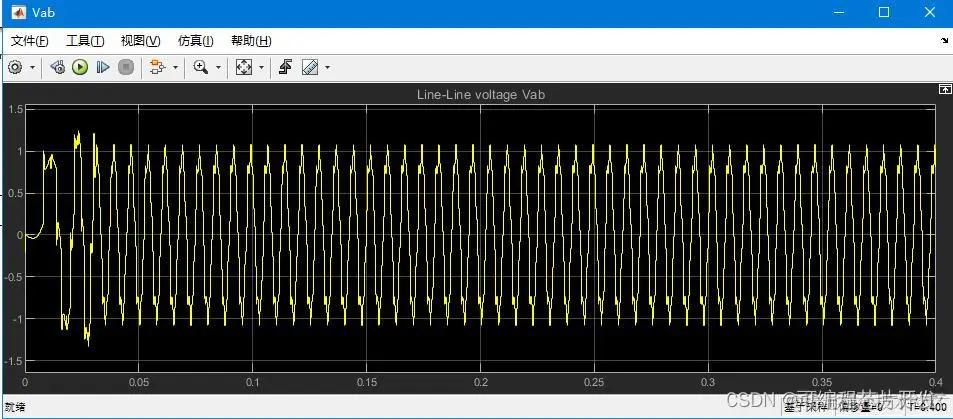Click the dock arrow at menu bar right
The image size is (953, 419).
943,41
